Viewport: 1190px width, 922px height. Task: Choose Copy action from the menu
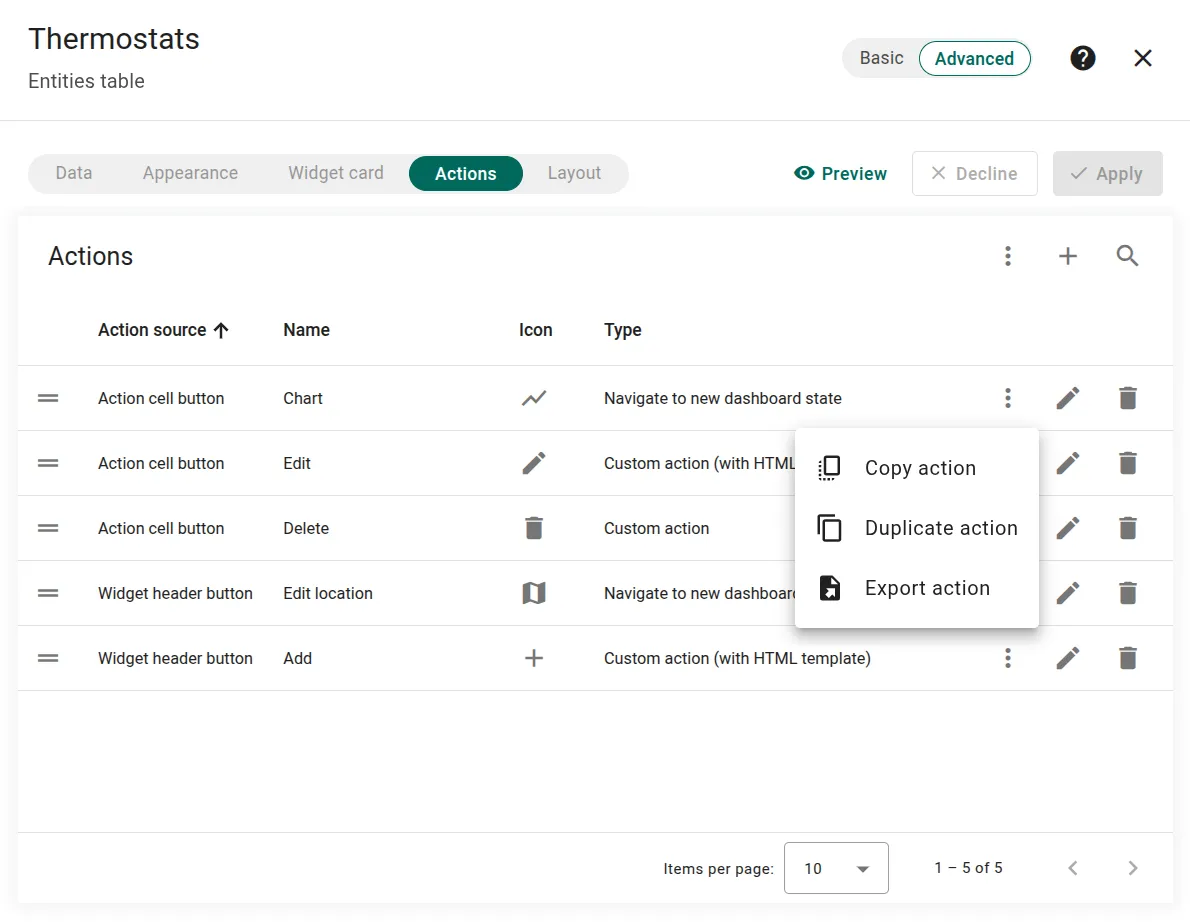click(917, 468)
